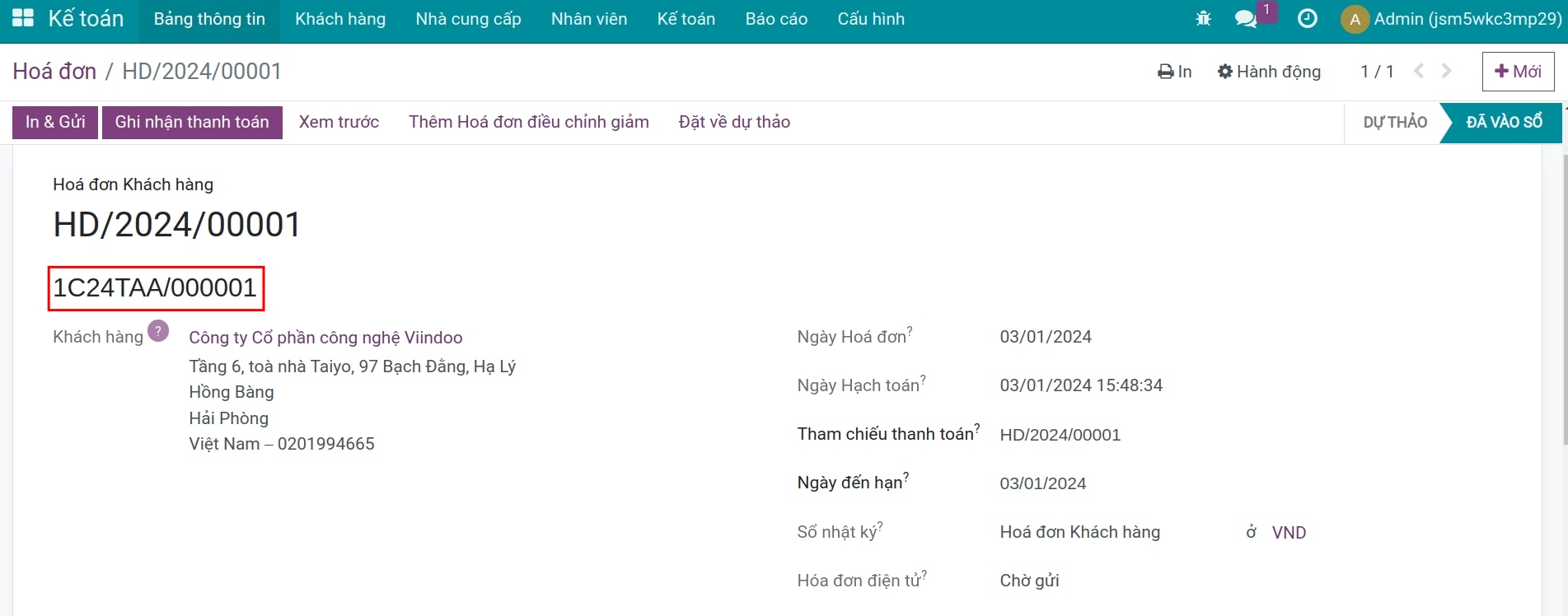Screen dimensions: 1568x616
Task: Go to next record arrow
Action: pyautogui.click(x=1447, y=71)
